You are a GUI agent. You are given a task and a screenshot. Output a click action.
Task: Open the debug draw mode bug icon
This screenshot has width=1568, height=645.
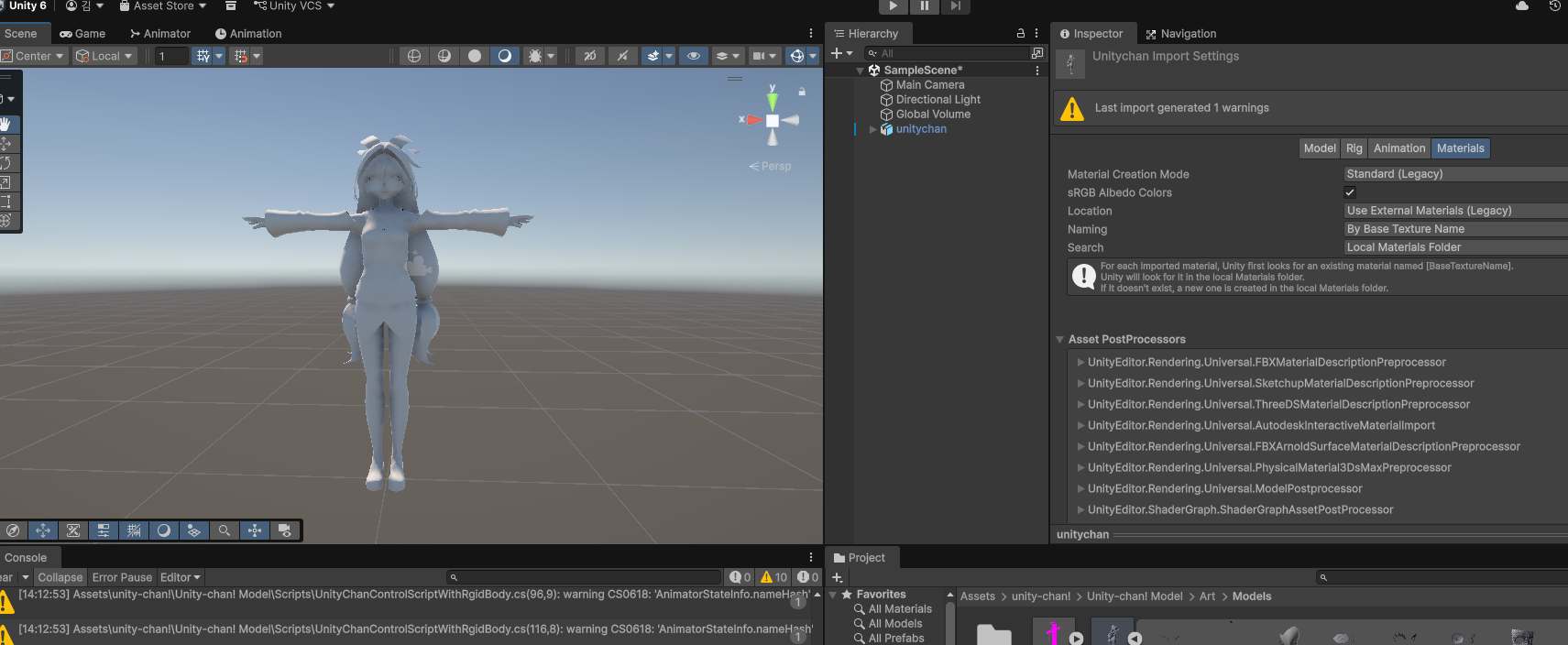click(x=535, y=56)
